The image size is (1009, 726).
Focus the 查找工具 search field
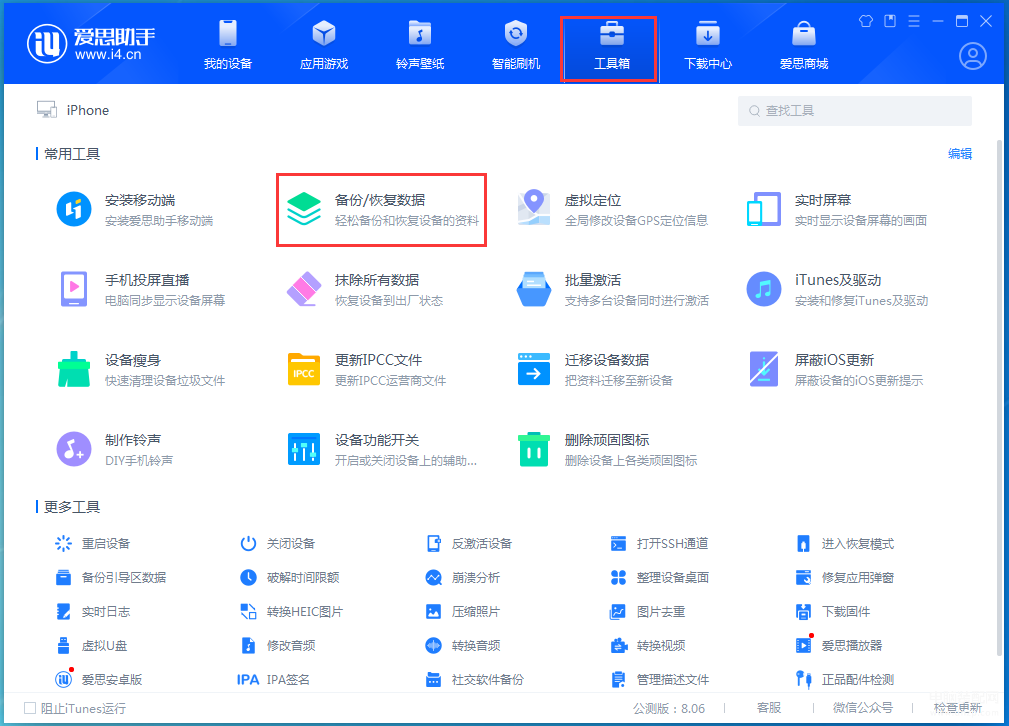pos(855,111)
